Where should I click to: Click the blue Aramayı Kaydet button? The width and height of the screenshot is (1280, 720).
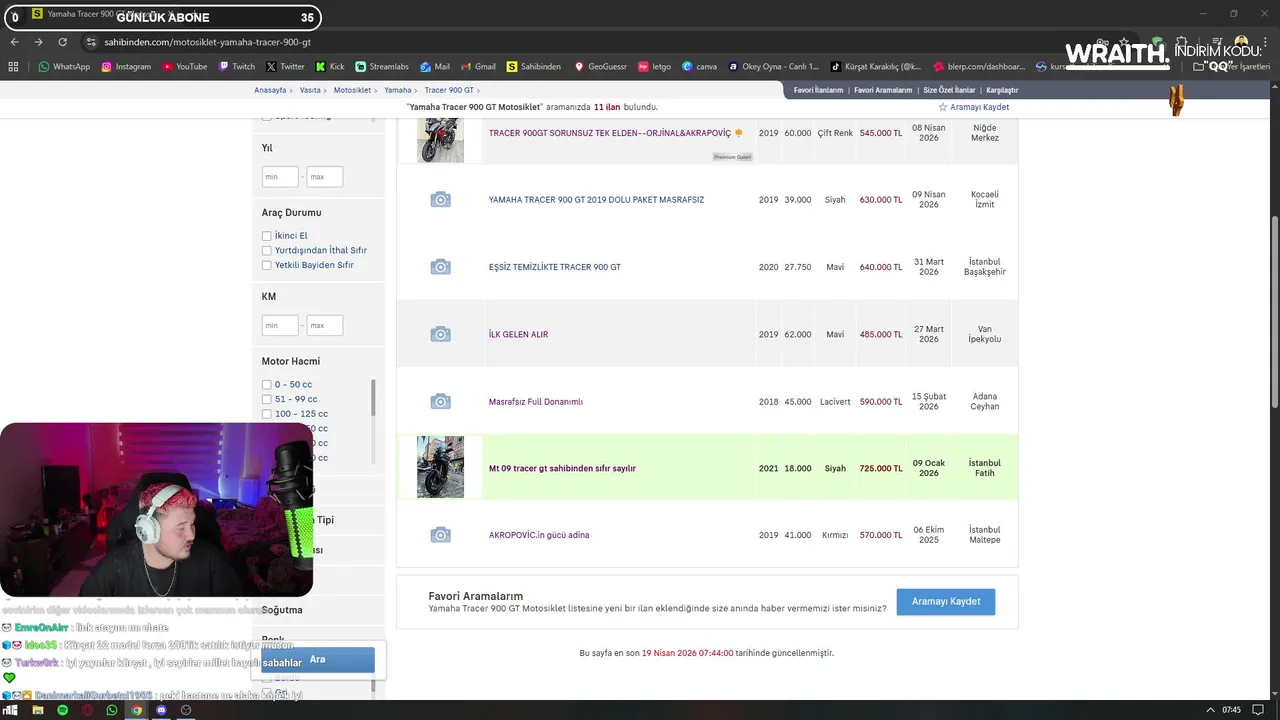(945, 601)
